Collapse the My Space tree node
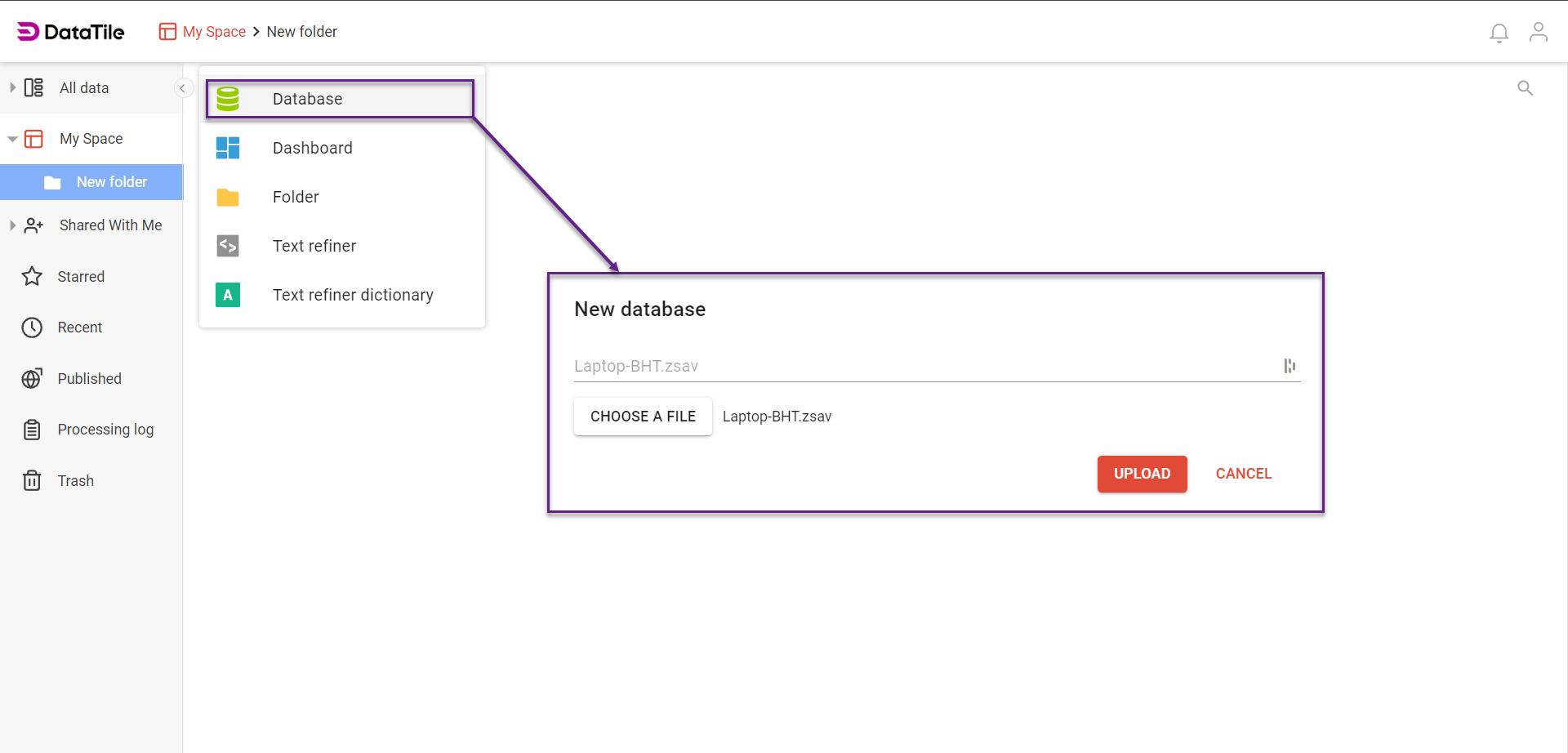The width and height of the screenshot is (1568, 753). [x=11, y=138]
